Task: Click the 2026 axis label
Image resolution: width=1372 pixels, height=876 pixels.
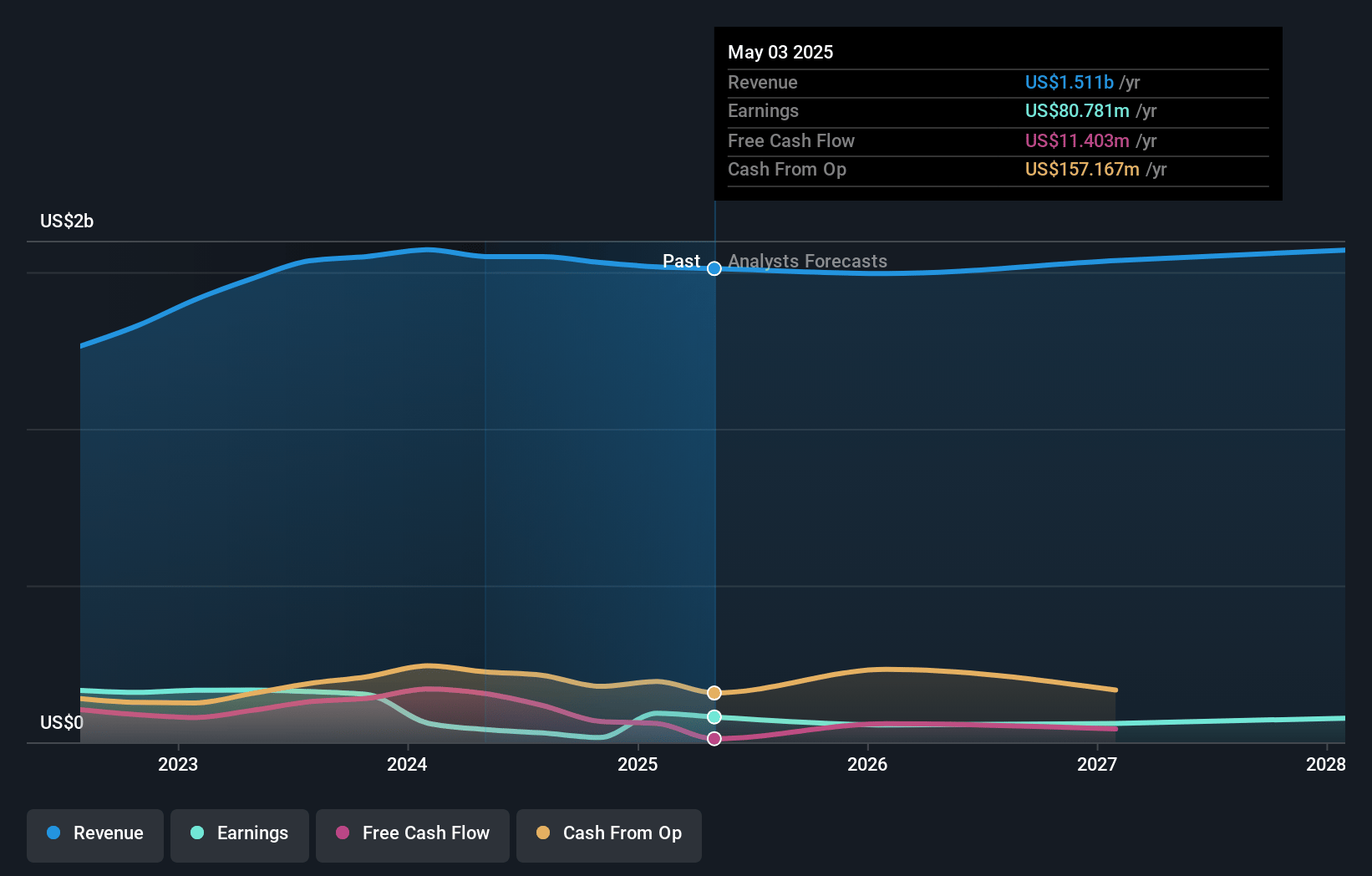Action: tap(867, 764)
